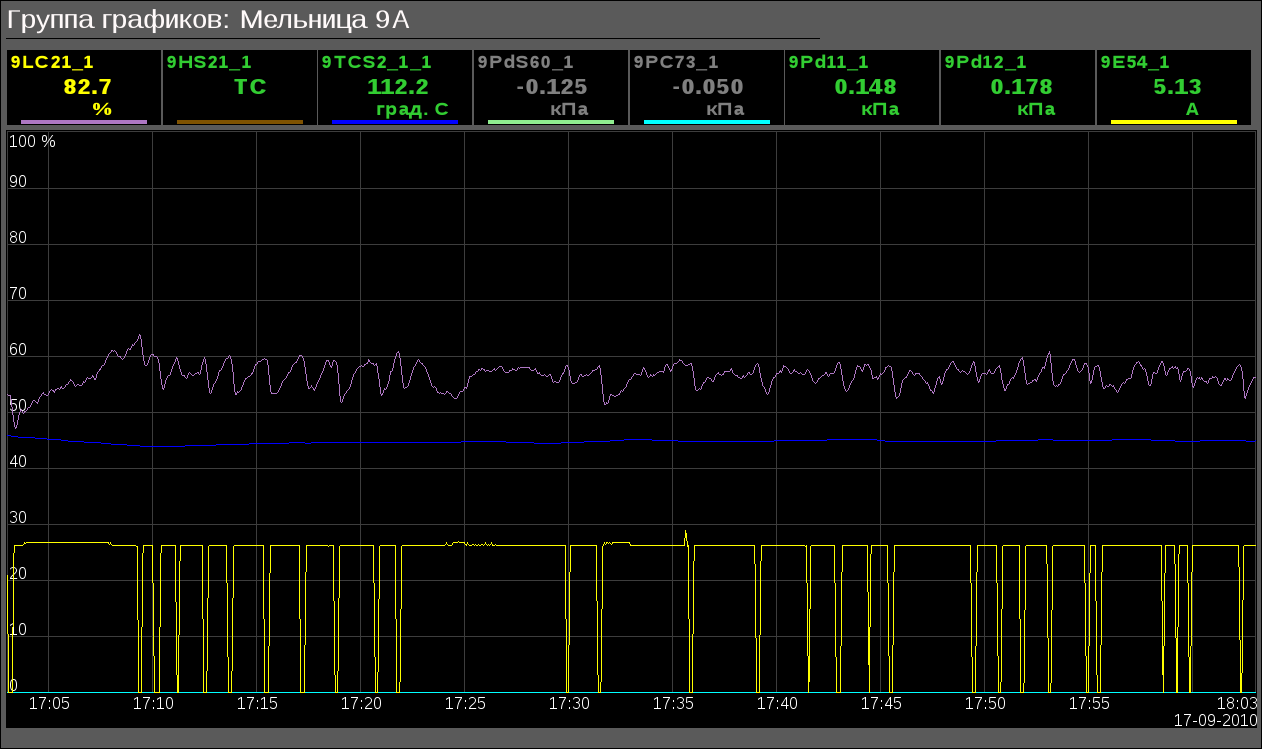Click the 18:03 time axis label
Screen dimensions: 1262x749
click(x=1236, y=704)
